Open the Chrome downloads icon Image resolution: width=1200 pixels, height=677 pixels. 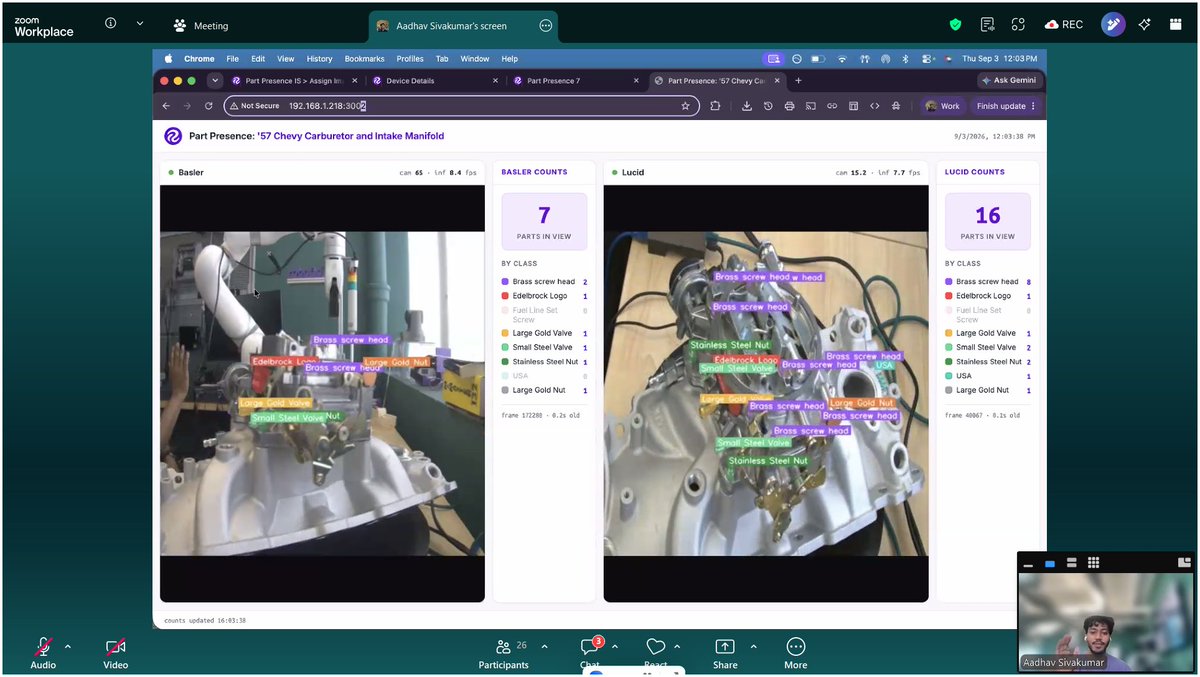747,106
